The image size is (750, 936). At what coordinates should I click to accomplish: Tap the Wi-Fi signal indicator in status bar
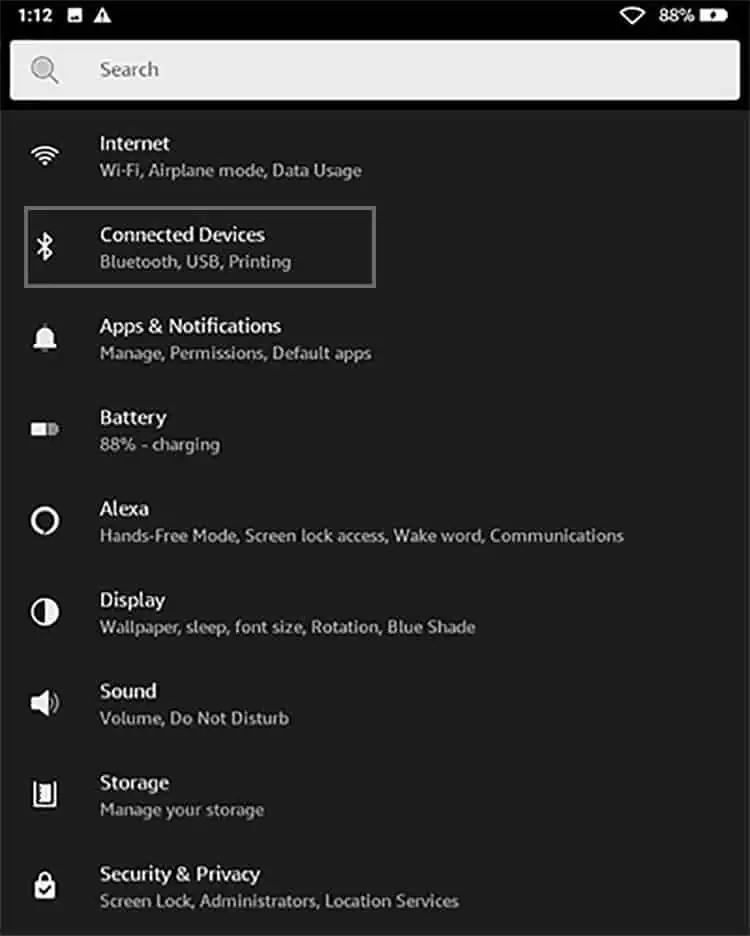click(x=632, y=15)
